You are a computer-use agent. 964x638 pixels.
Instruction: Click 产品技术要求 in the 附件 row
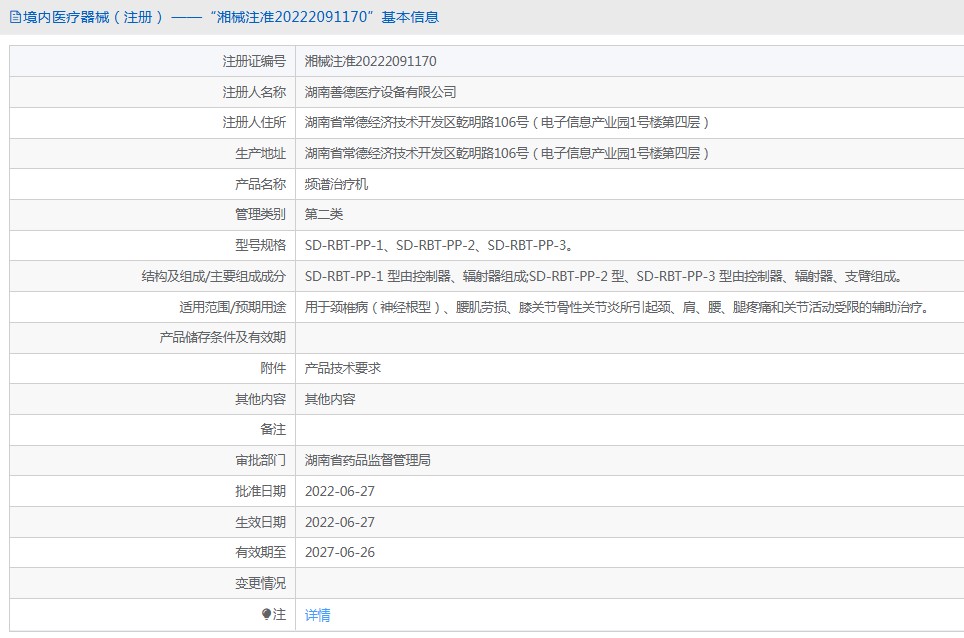343,368
